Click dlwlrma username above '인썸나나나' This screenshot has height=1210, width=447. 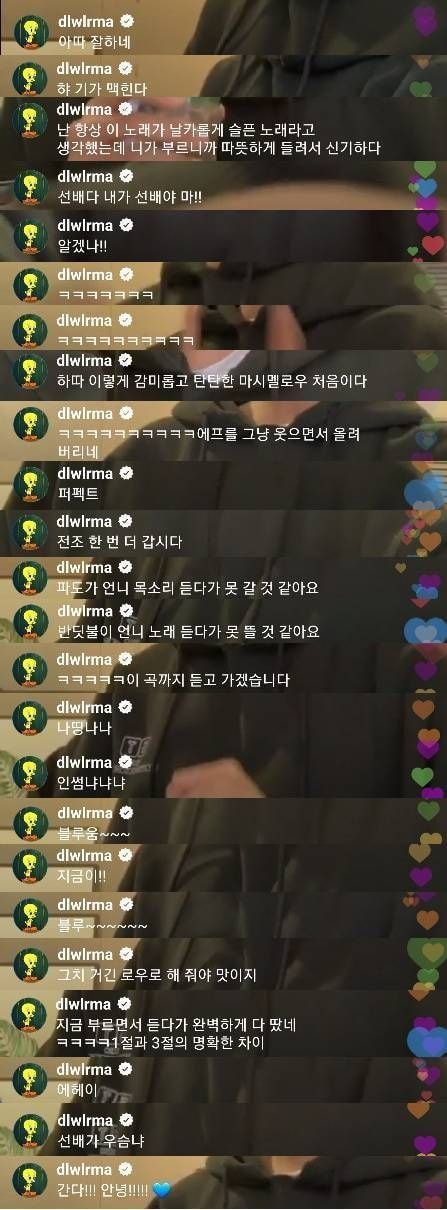click(84, 765)
